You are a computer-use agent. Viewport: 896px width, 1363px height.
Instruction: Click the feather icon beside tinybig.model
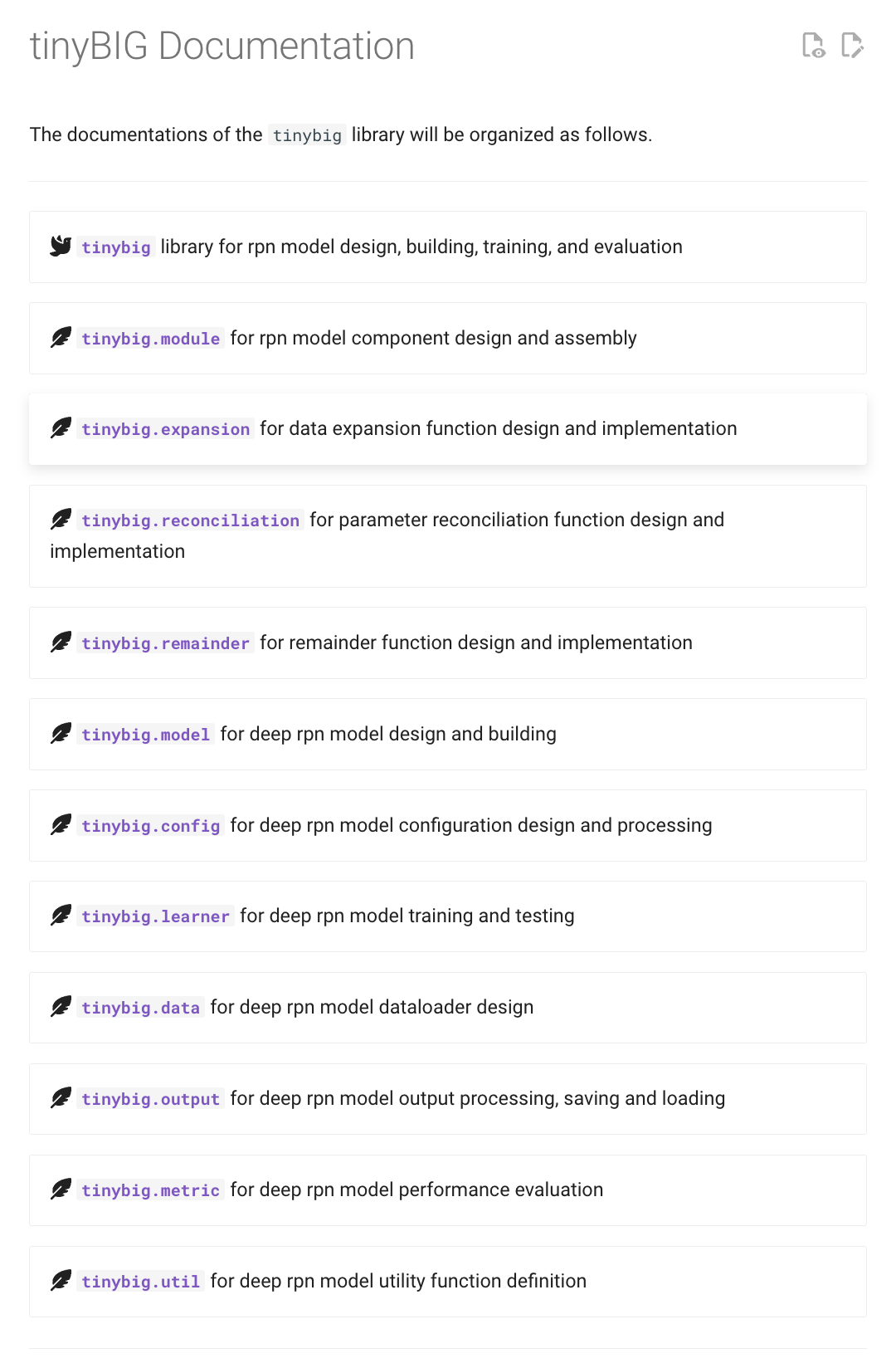click(61, 734)
